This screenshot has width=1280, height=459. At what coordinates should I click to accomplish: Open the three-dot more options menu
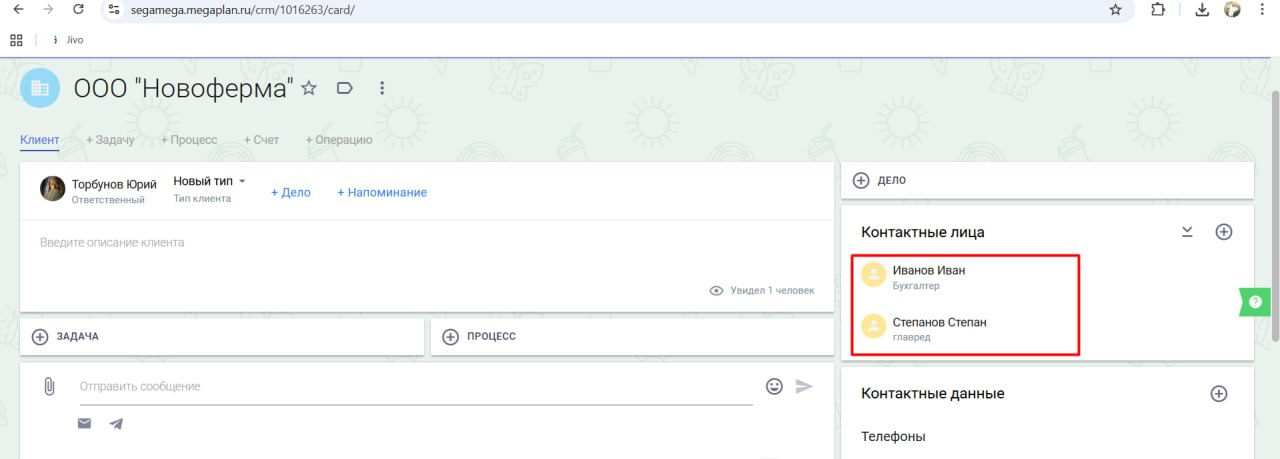(x=382, y=88)
